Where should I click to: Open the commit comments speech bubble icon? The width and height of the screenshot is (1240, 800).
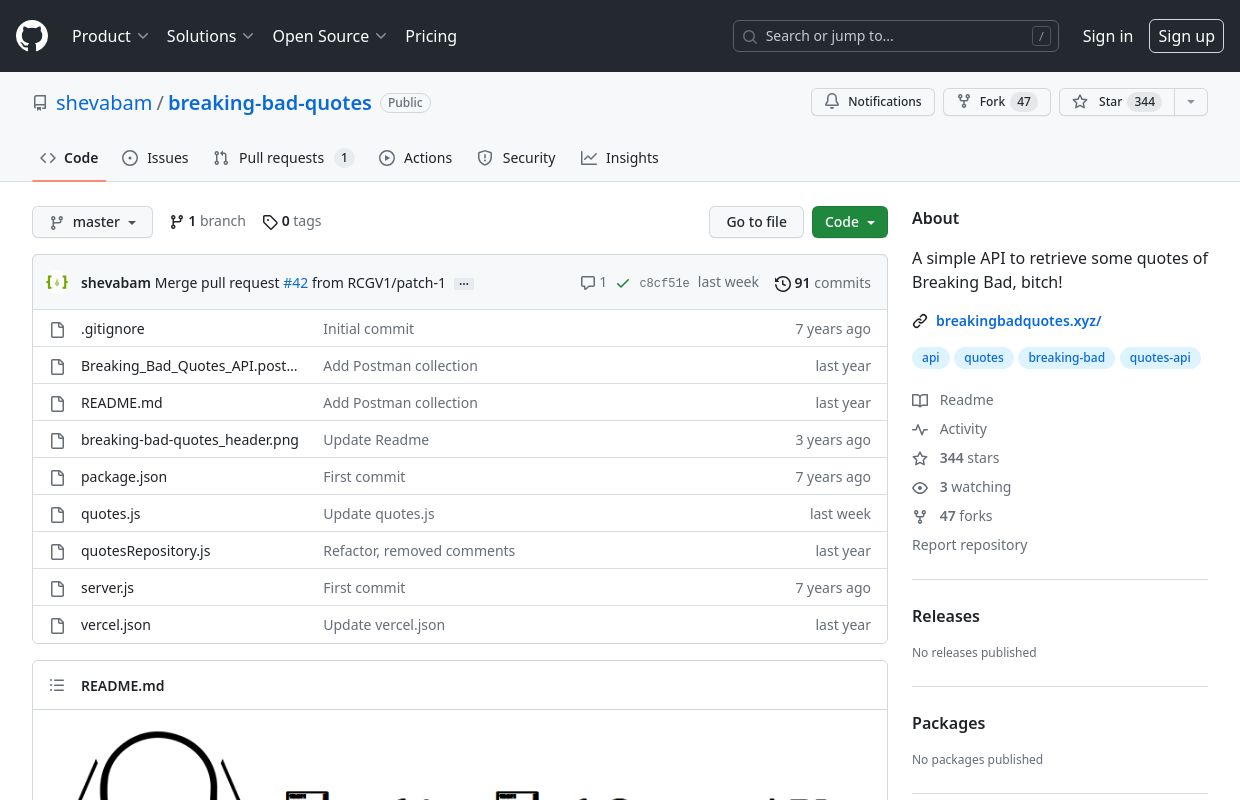(588, 283)
